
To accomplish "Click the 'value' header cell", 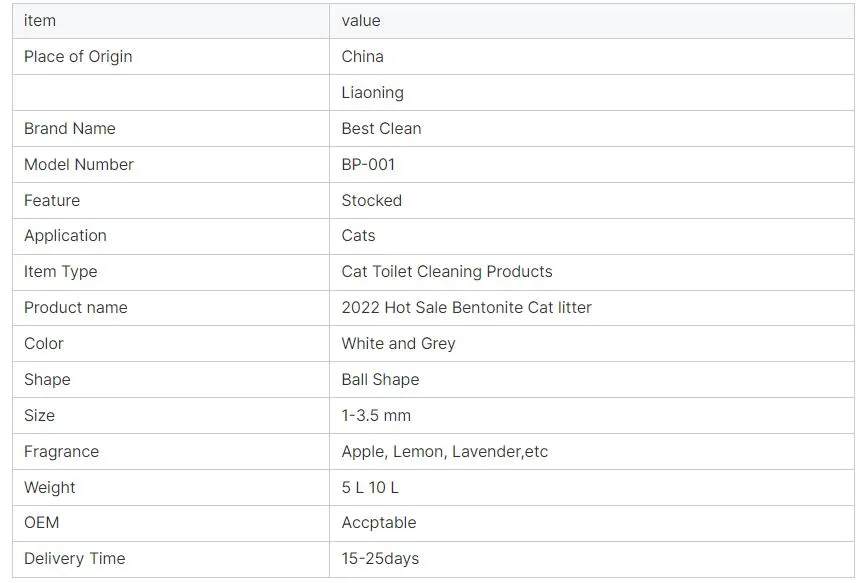I will pos(361,20).
